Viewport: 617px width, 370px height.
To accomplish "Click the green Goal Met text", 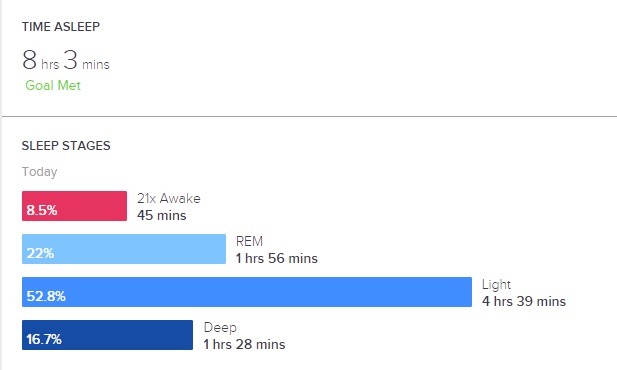I will (x=53, y=85).
